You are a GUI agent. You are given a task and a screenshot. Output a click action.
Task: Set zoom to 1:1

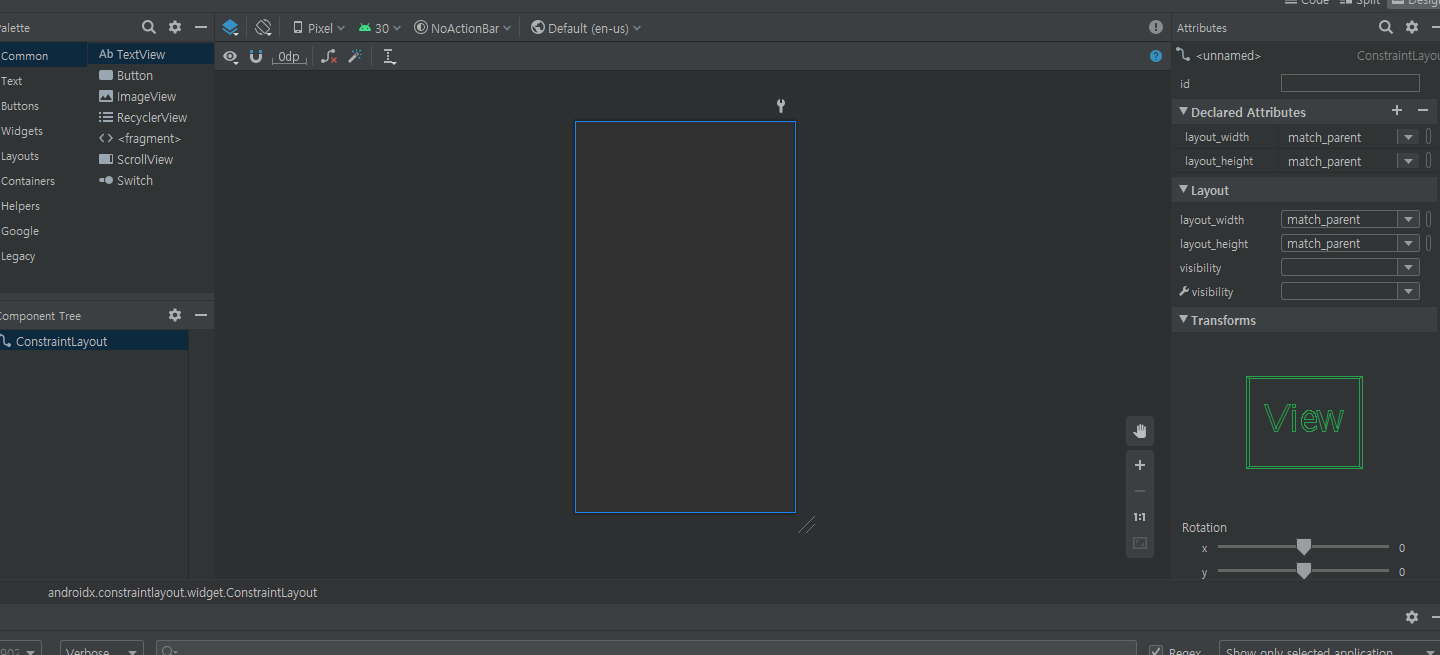pos(1139,517)
